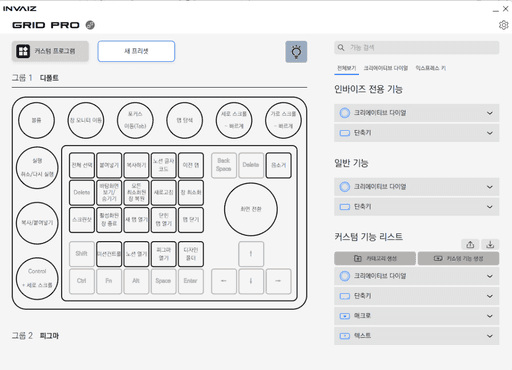Select the 스크린샷 key
The height and width of the screenshot is (370, 512).
[x=82, y=220]
